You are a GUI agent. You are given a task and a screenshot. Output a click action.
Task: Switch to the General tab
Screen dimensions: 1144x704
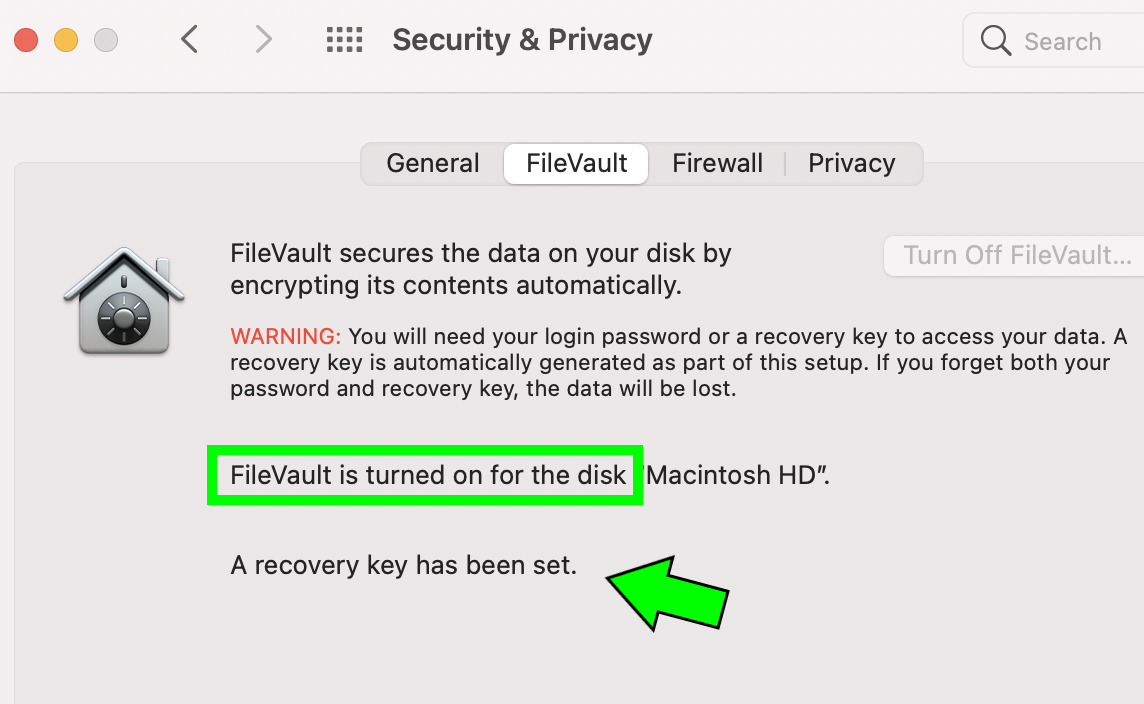(x=433, y=163)
